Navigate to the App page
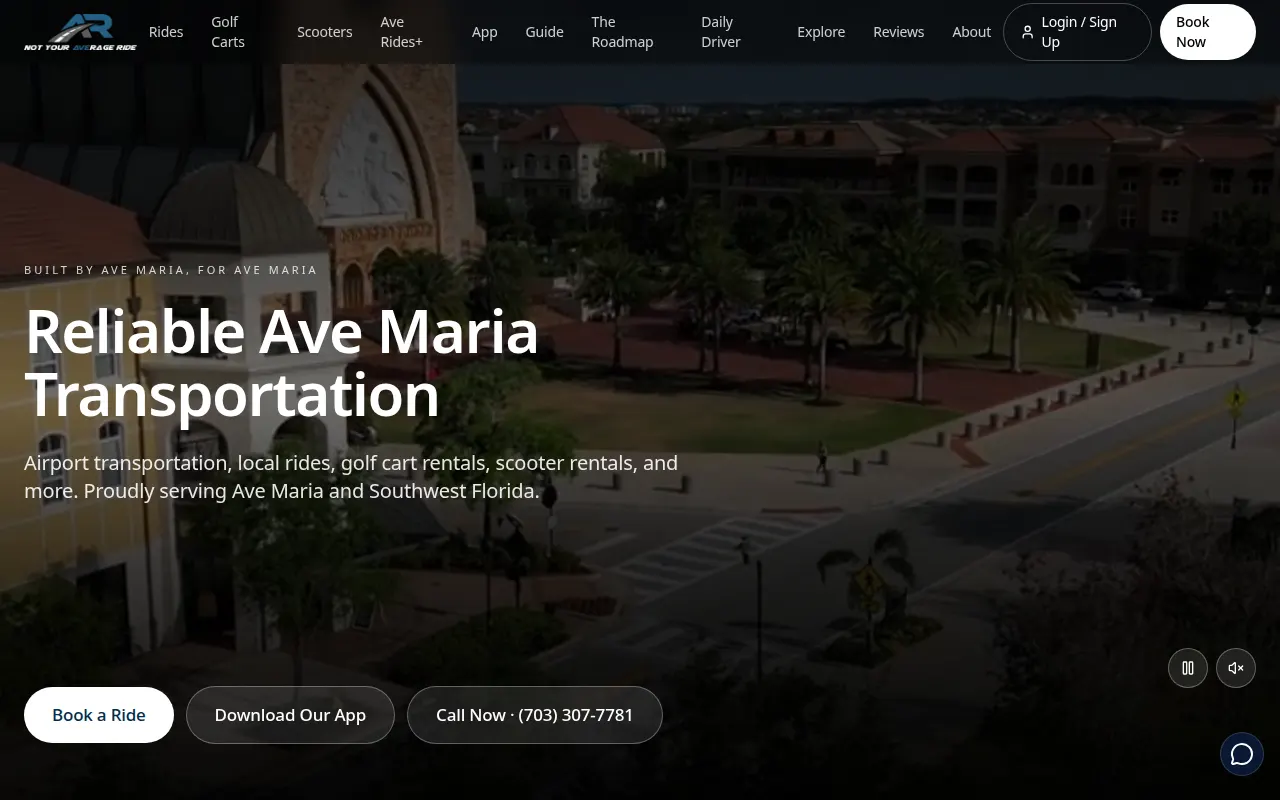The image size is (1280, 800). coord(485,32)
